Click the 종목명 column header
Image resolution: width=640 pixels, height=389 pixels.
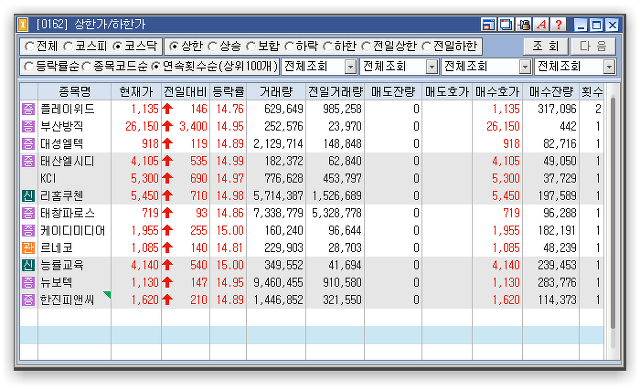click(x=75, y=92)
